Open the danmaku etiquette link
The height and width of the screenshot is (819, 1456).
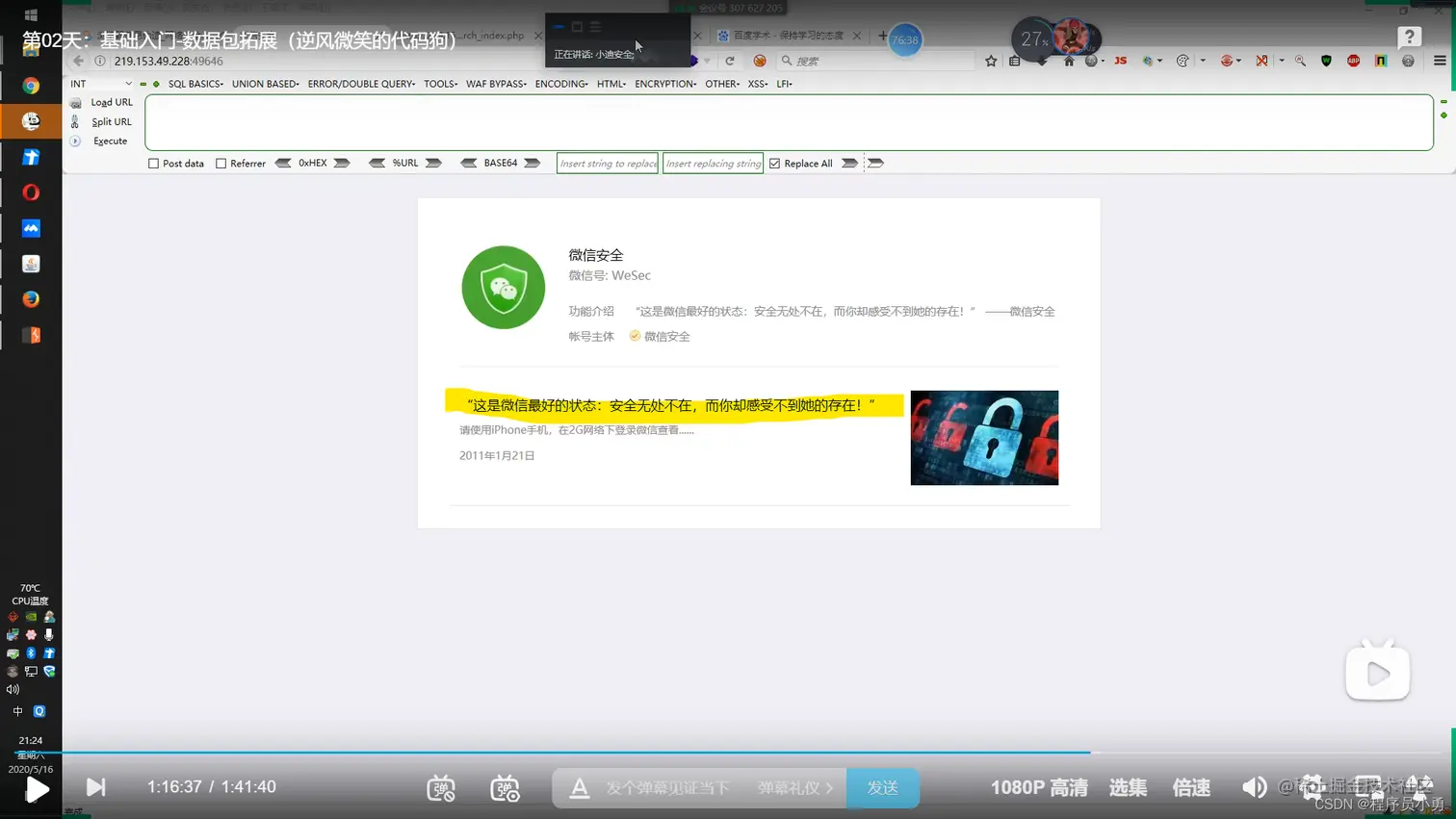(x=794, y=788)
